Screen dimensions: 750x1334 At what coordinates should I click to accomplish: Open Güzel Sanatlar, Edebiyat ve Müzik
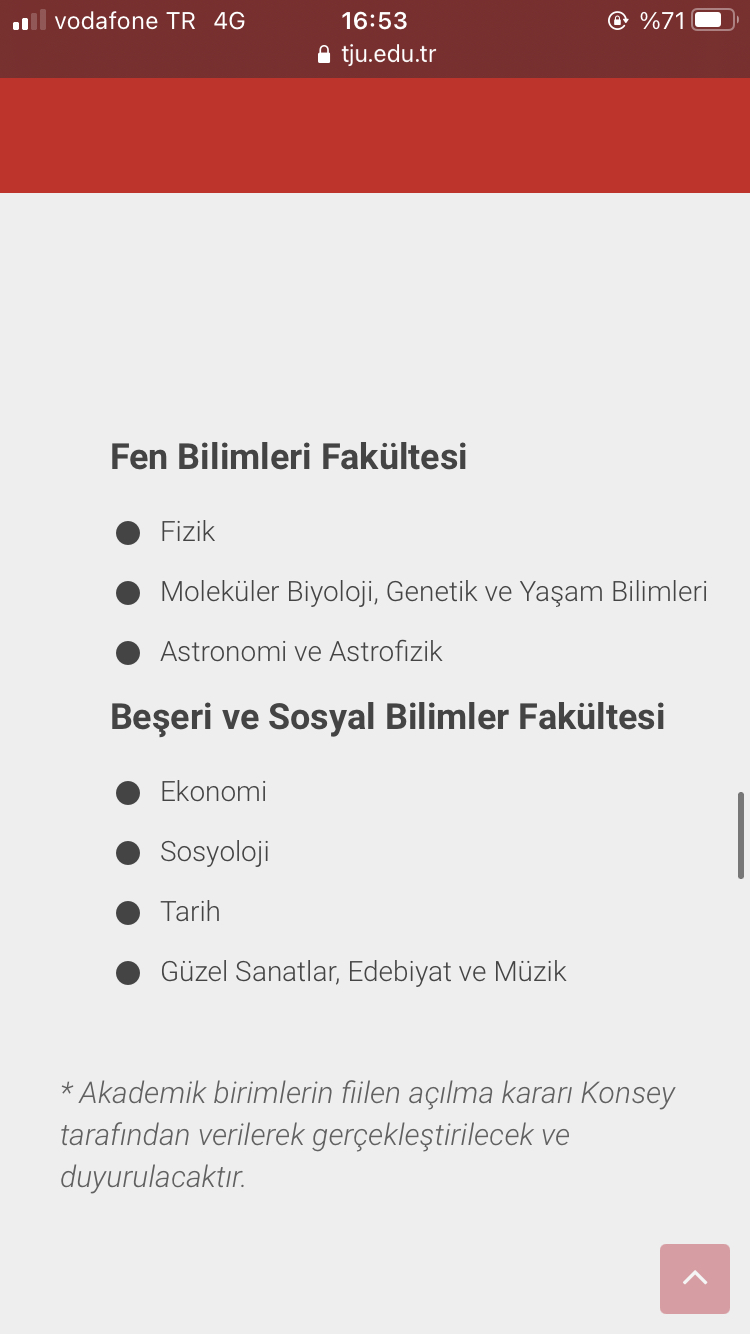coord(363,972)
